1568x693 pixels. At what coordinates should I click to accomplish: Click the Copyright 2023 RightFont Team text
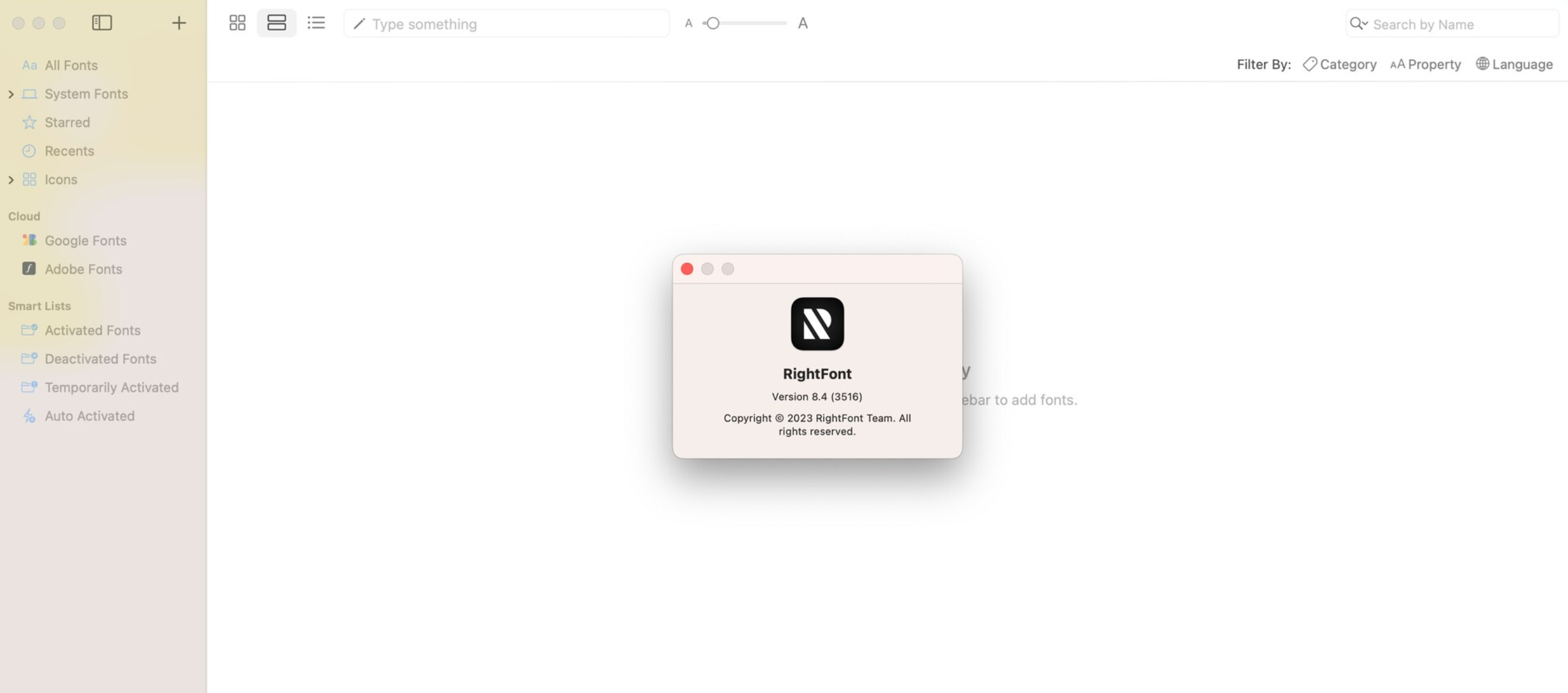click(817, 425)
